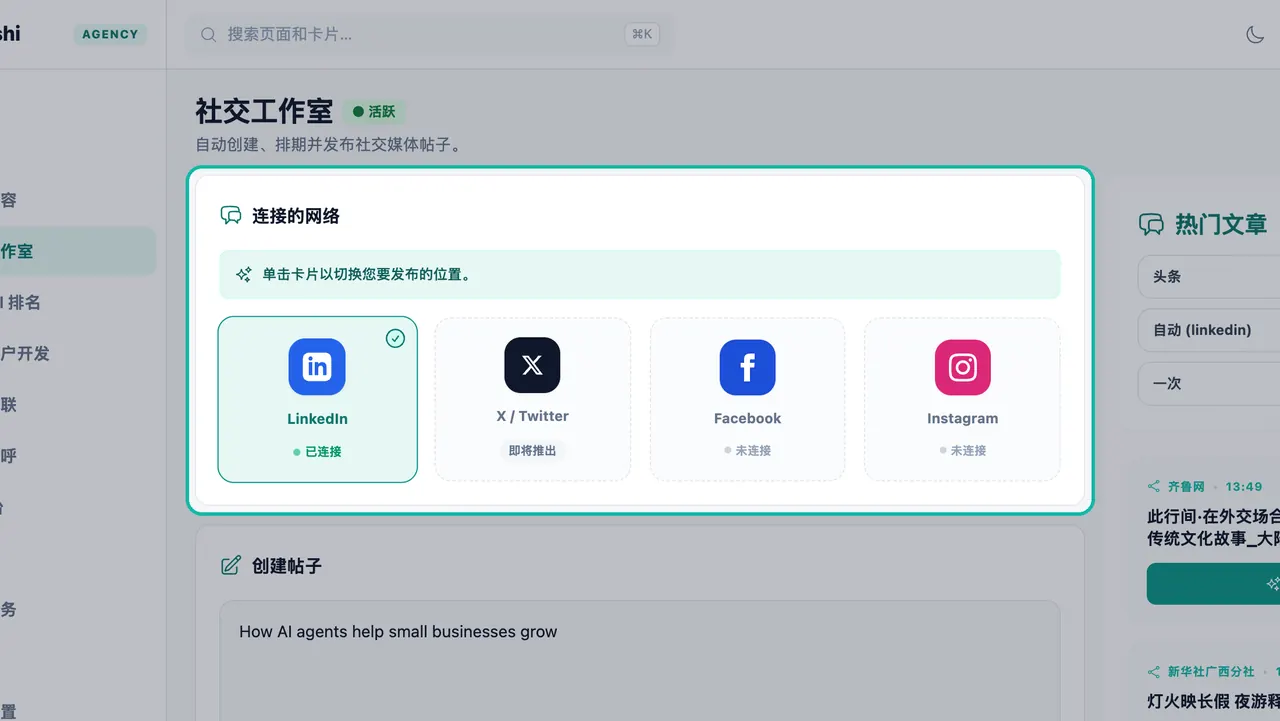This screenshot has height=721, width=1280.
Task: Click the LinkedIn logo icon
Action: click(317, 366)
